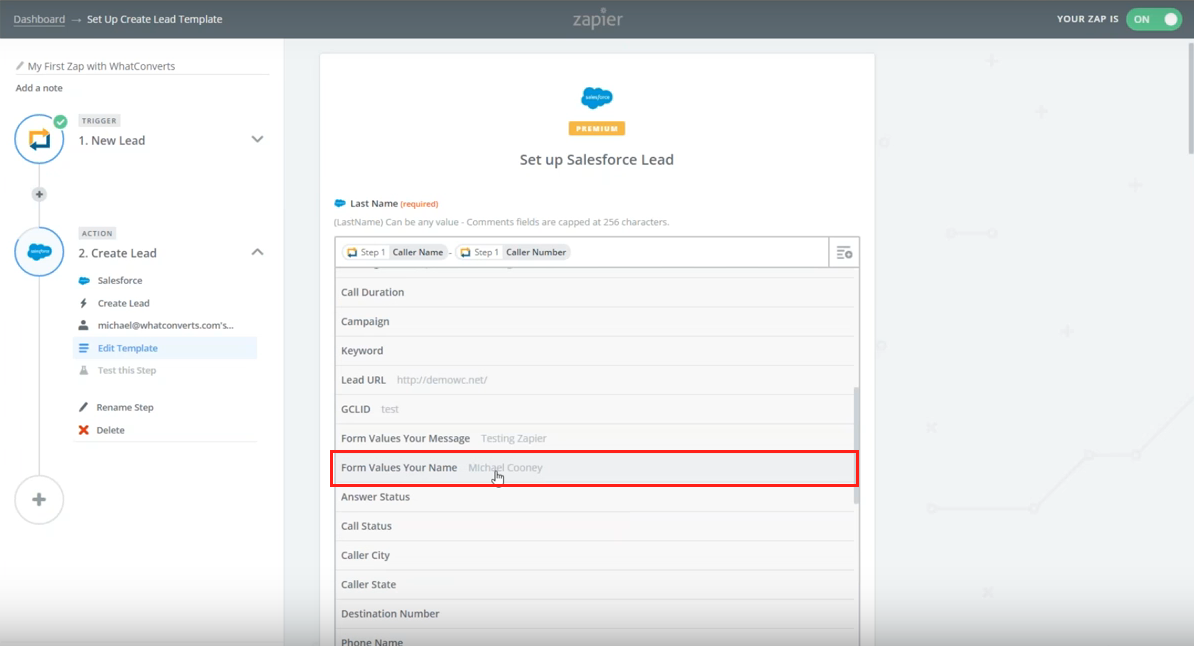
Task: Select Destination Number from field list
Action: pos(595,613)
